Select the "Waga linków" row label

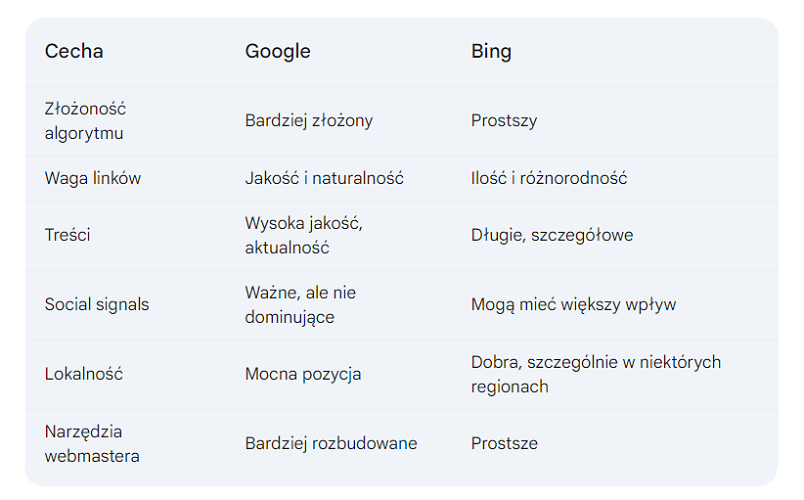pyautogui.click(x=93, y=178)
